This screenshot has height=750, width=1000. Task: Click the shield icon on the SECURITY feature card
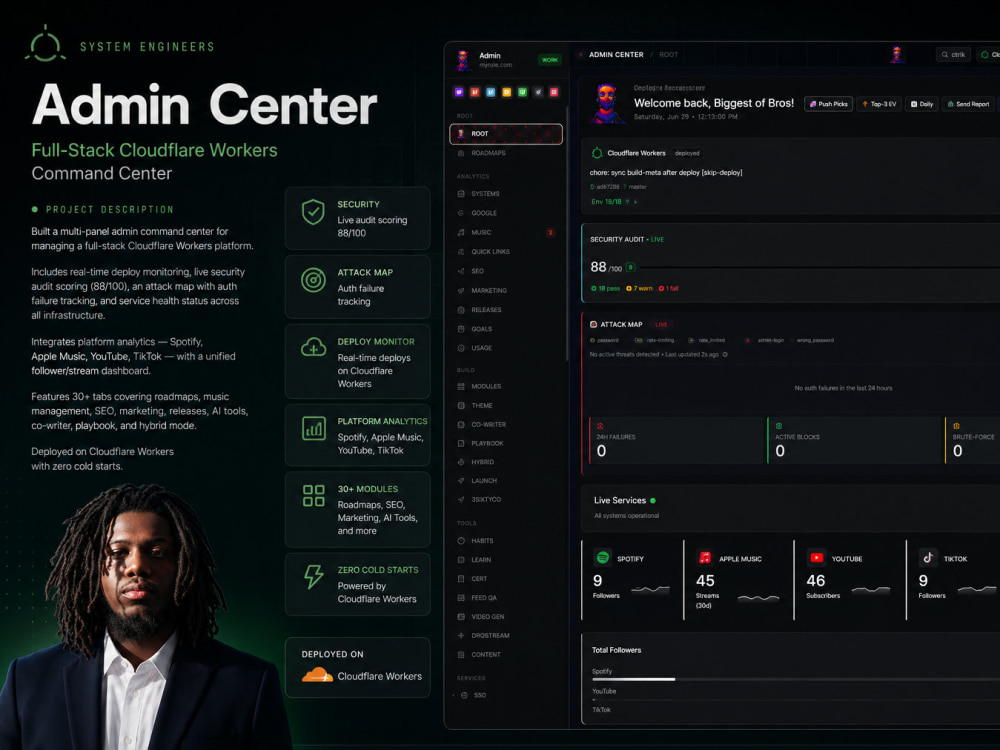tap(313, 212)
